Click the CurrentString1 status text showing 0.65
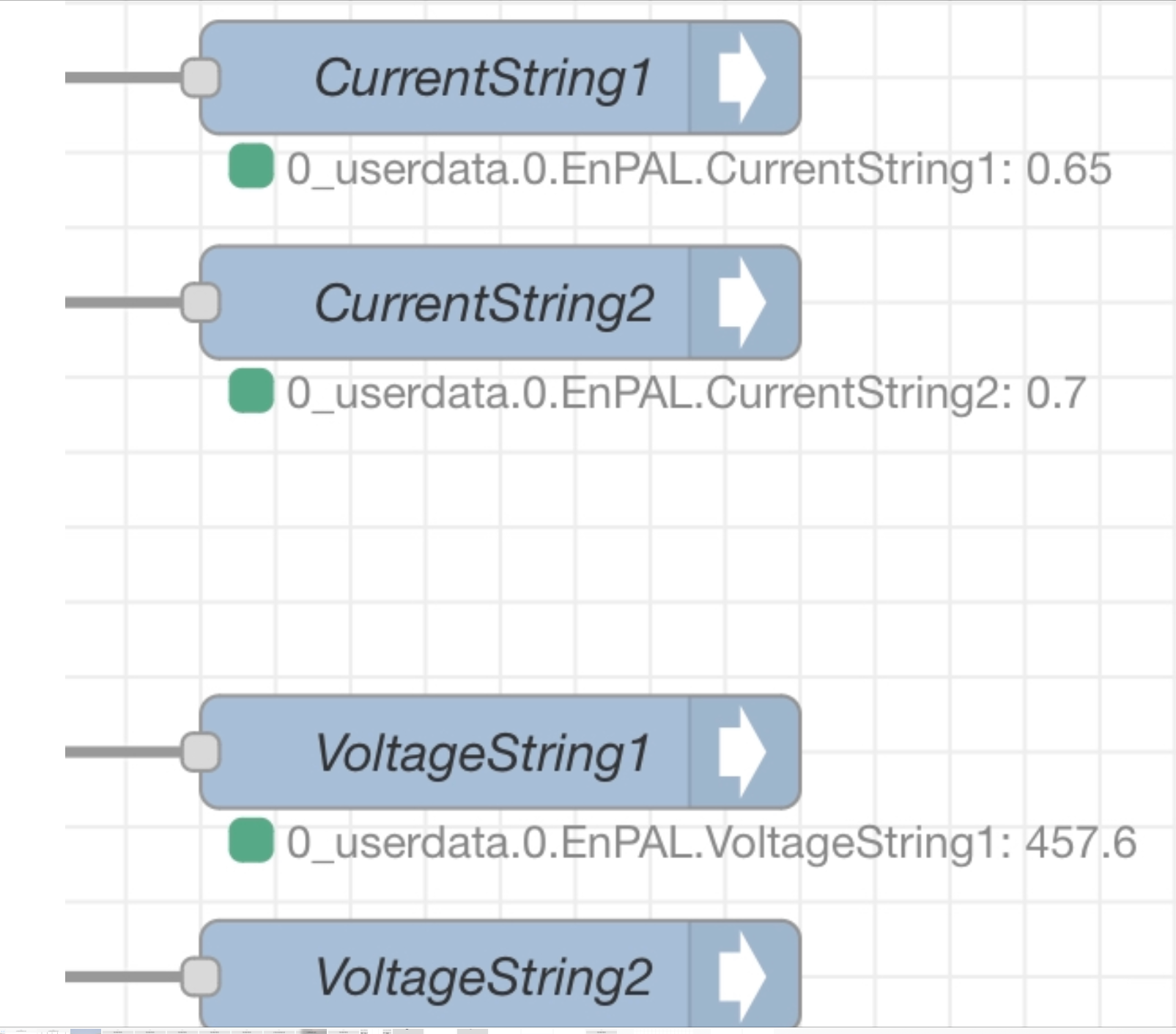 coord(698,169)
